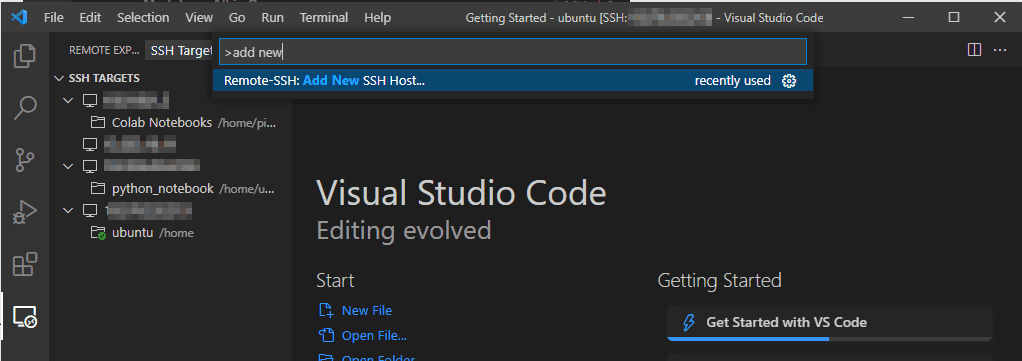Viewport: 1022px width, 361px height.
Task: Click the Open File... link
Action: [x=374, y=336]
